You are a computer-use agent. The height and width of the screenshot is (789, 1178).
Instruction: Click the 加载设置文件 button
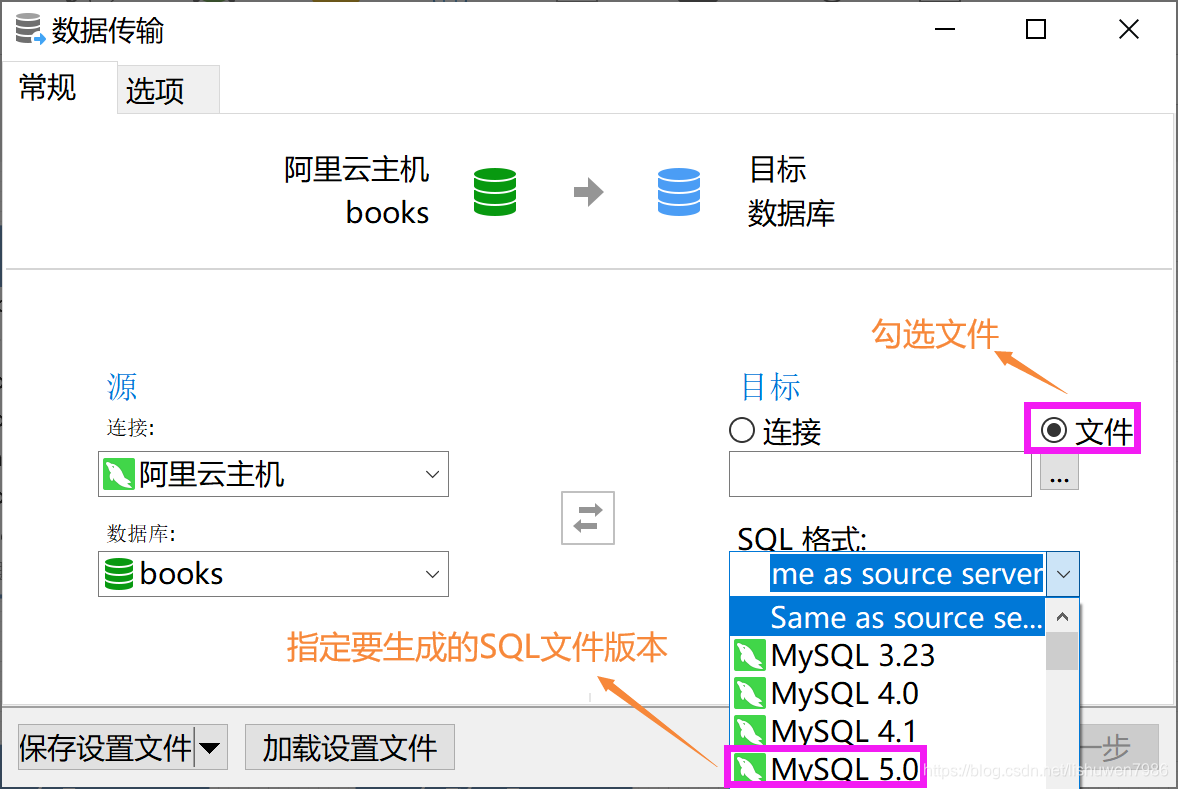pyautogui.click(x=349, y=748)
